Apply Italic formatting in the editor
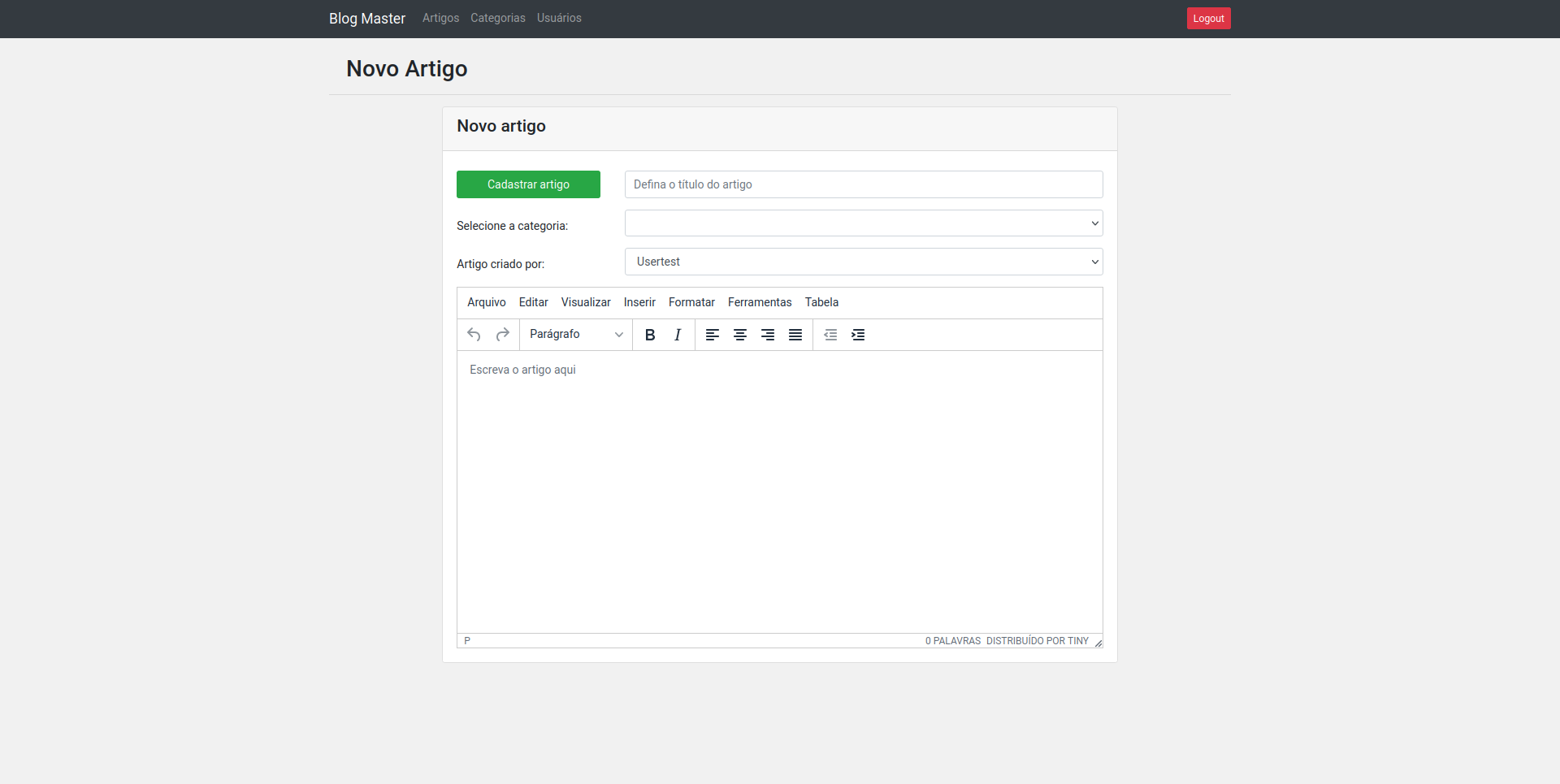The image size is (1560, 784). pos(677,334)
